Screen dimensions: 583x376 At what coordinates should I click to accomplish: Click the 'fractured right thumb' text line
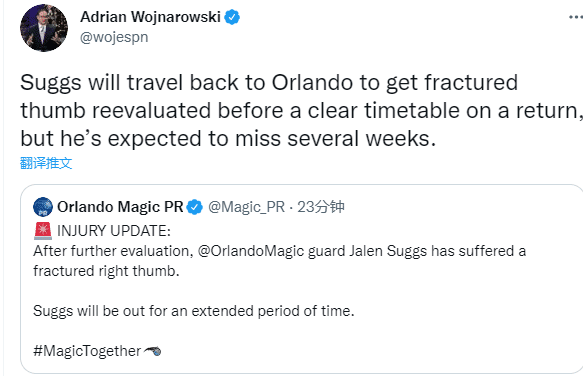coord(106,271)
